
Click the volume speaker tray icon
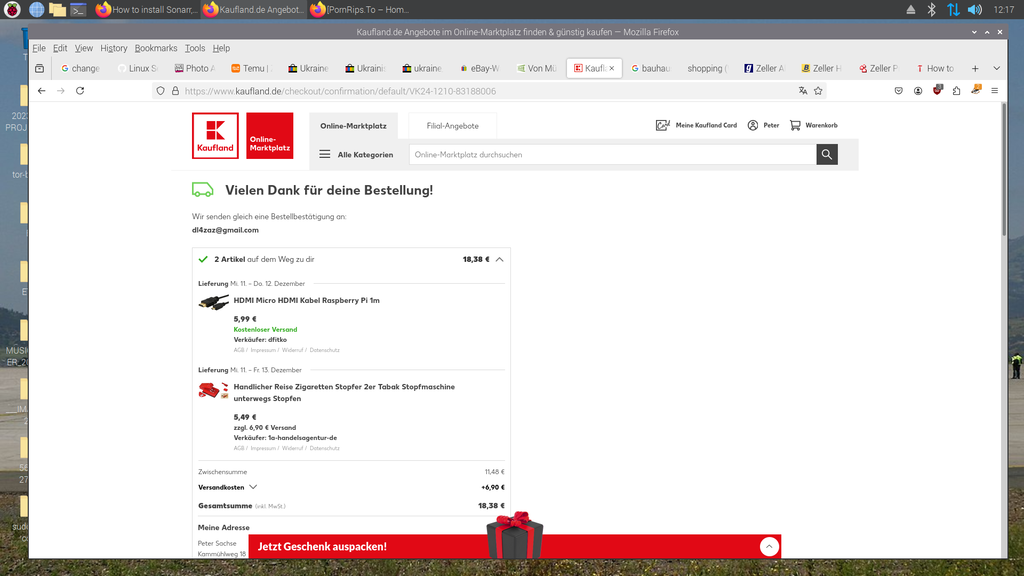point(974,9)
